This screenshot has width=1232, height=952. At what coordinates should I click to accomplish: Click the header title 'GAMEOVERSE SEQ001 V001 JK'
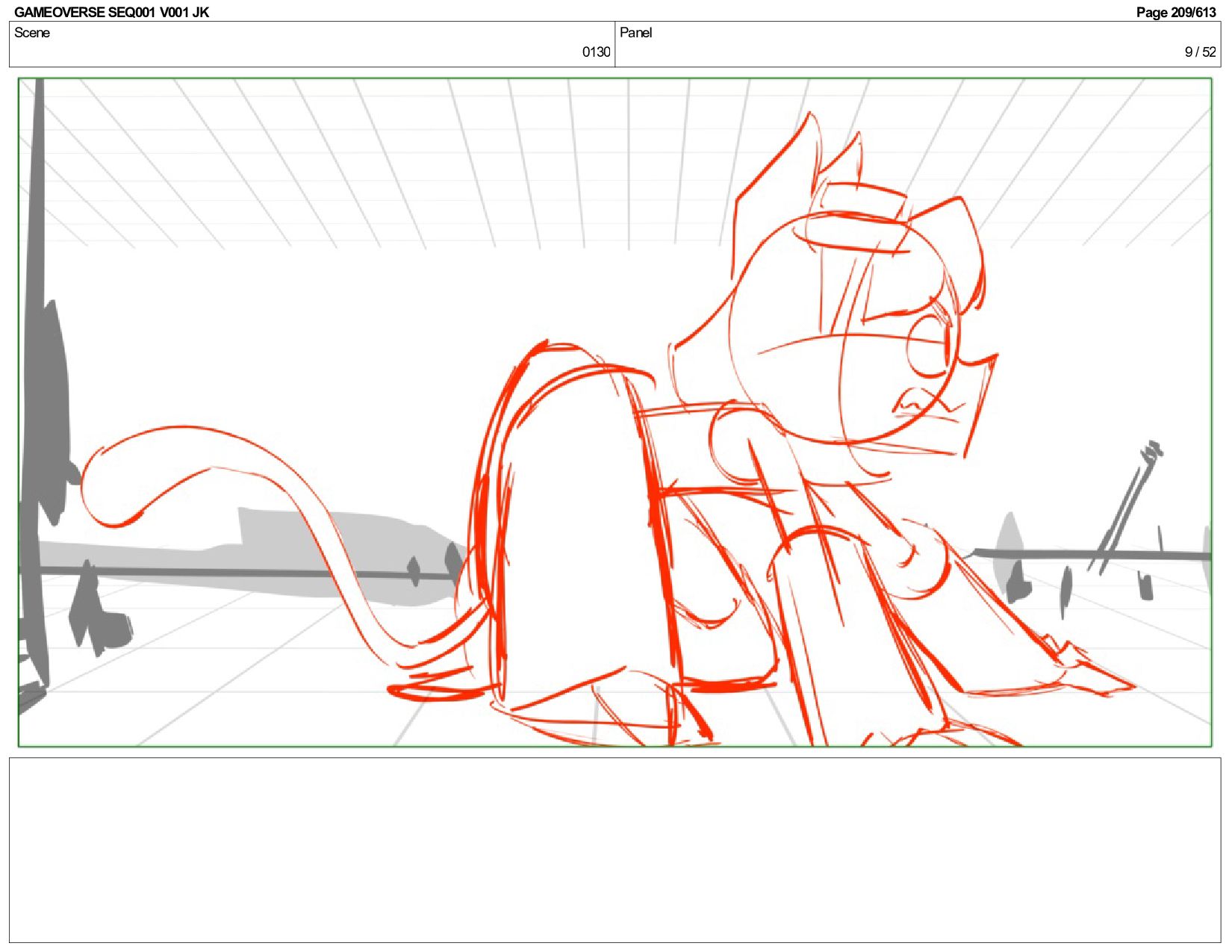tap(112, 12)
